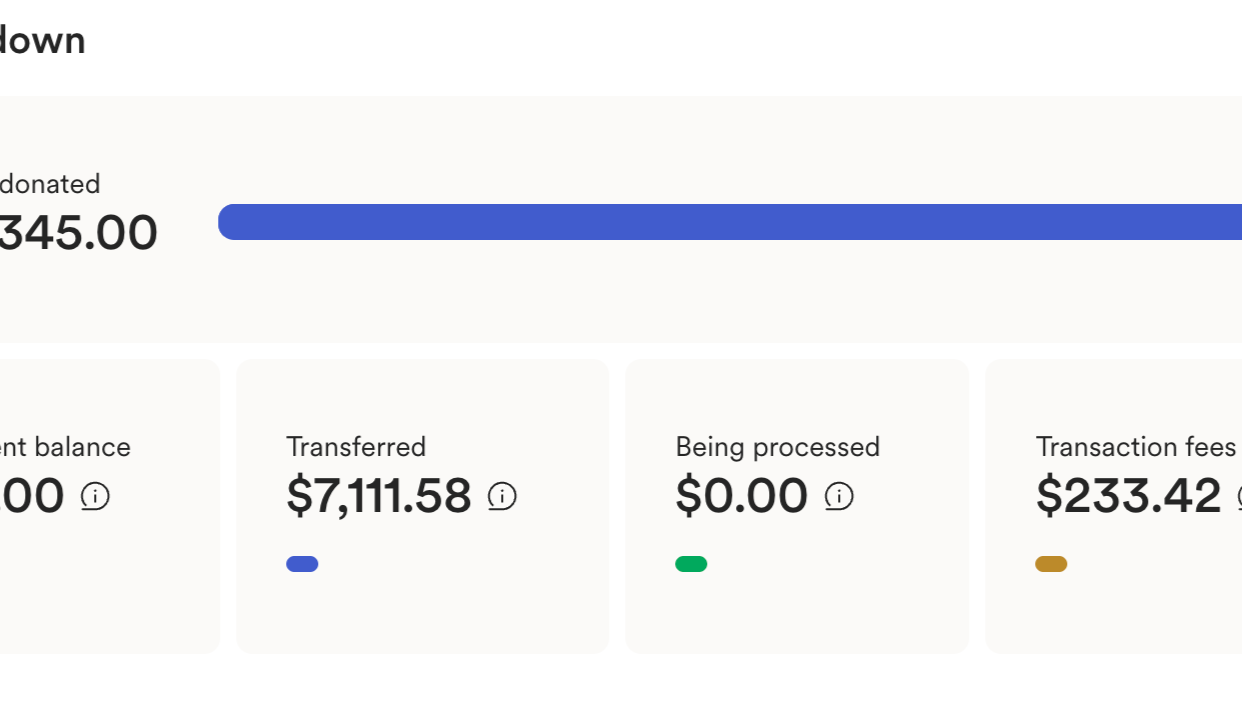Click the info icon beside Transferred amount
Image resolution: width=1242 pixels, height=702 pixels.
point(502,496)
